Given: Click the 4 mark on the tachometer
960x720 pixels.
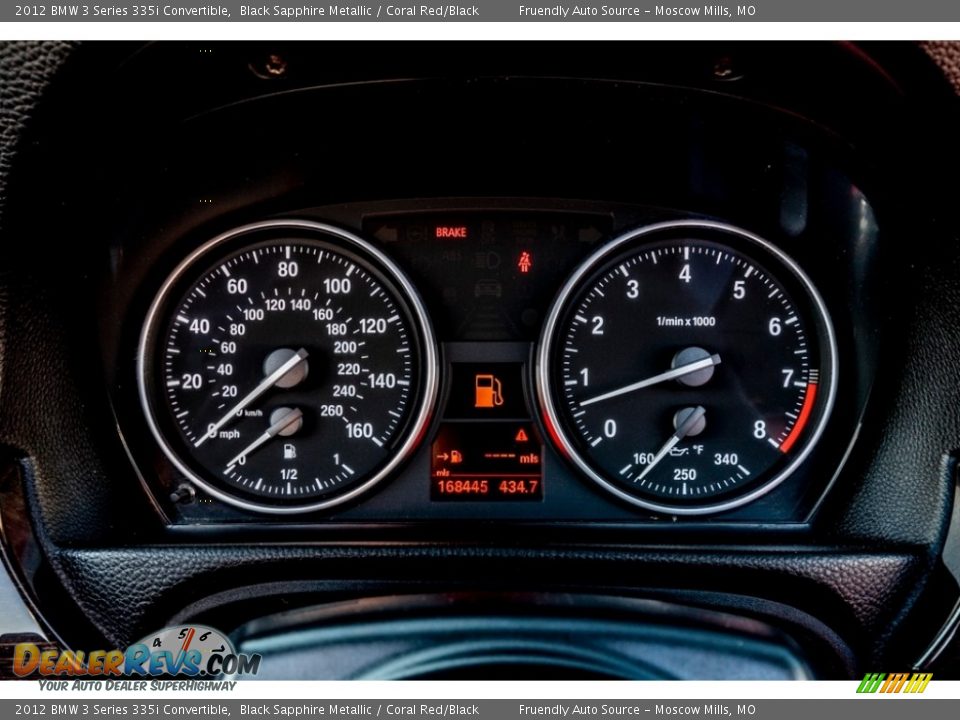Looking at the screenshot, I should [x=684, y=274].
